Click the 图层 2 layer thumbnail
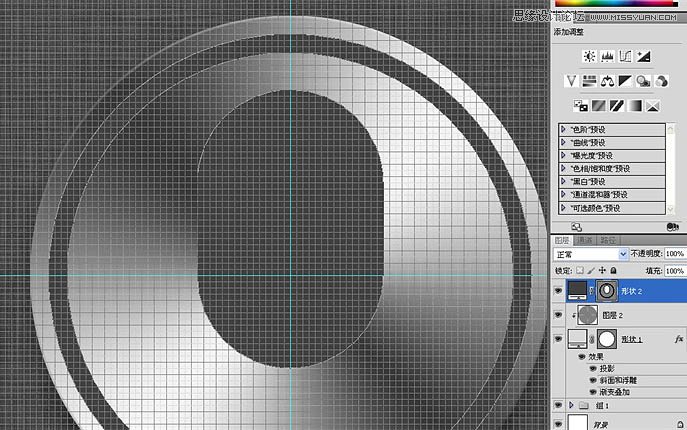This screenshot has width=687, height=430. 588,315
